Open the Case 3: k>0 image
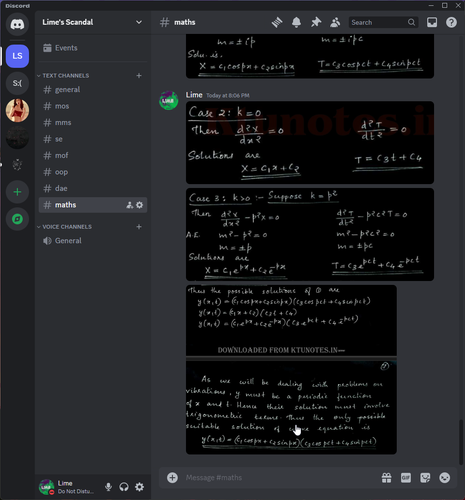The width and height of the screenshot is (465, 500). pyautogui.click(x=310, y=234)
